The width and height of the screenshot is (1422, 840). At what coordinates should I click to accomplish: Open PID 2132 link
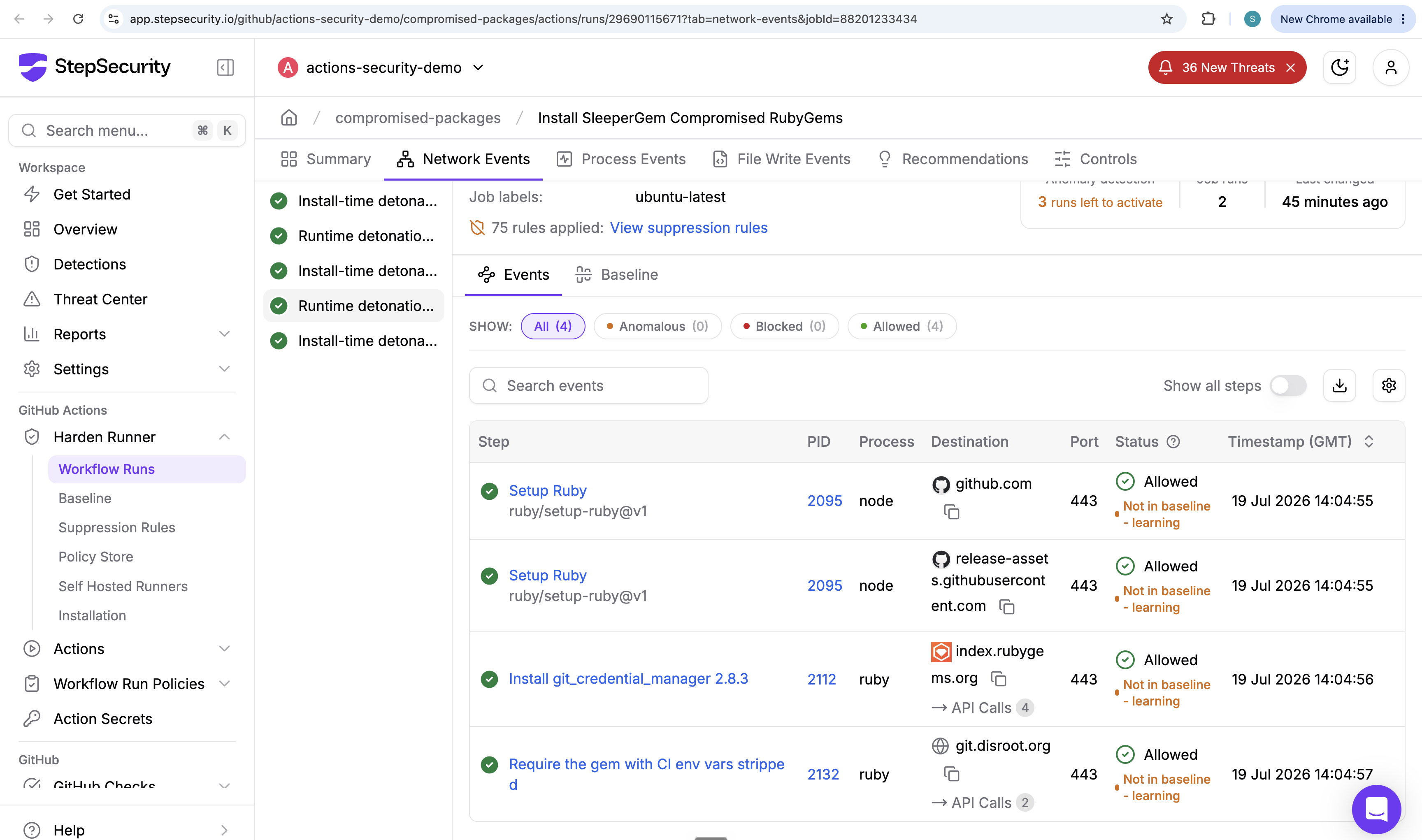[x=823, y=774]
